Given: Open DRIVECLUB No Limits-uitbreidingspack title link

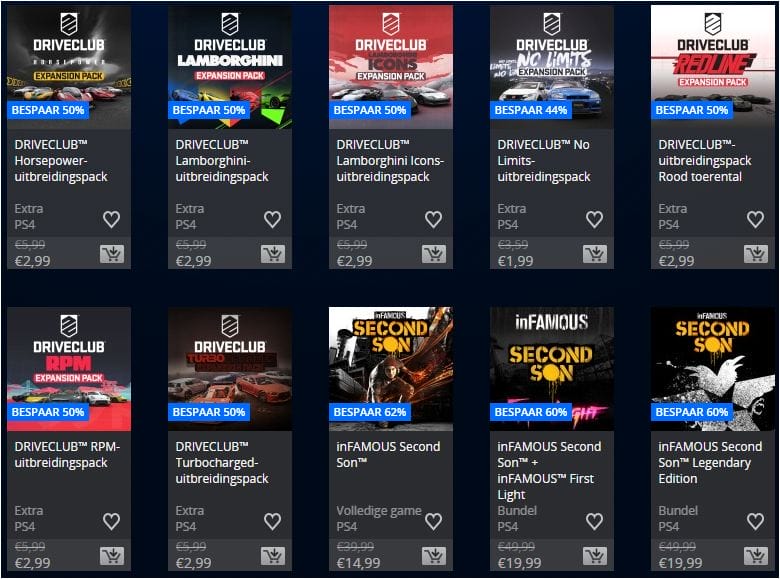Looking at the screenshot, I should [544, 161].
